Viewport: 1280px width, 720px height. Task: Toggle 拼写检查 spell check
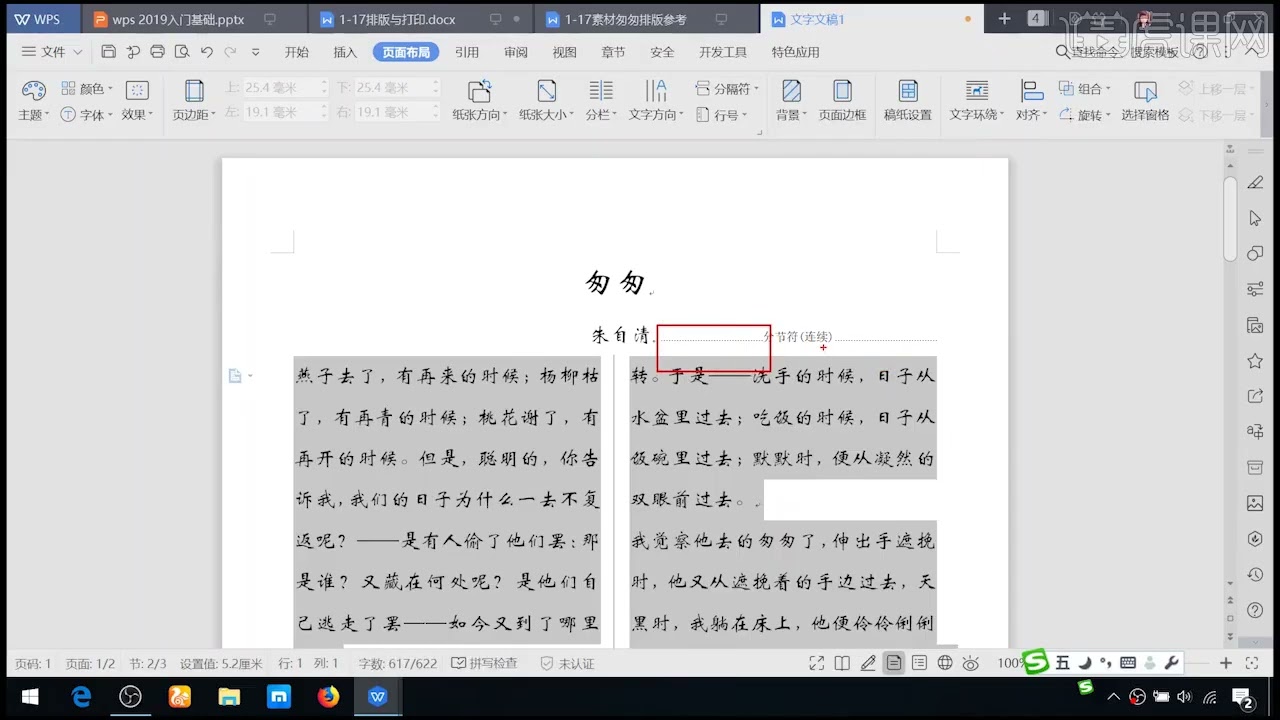(484, 663)
